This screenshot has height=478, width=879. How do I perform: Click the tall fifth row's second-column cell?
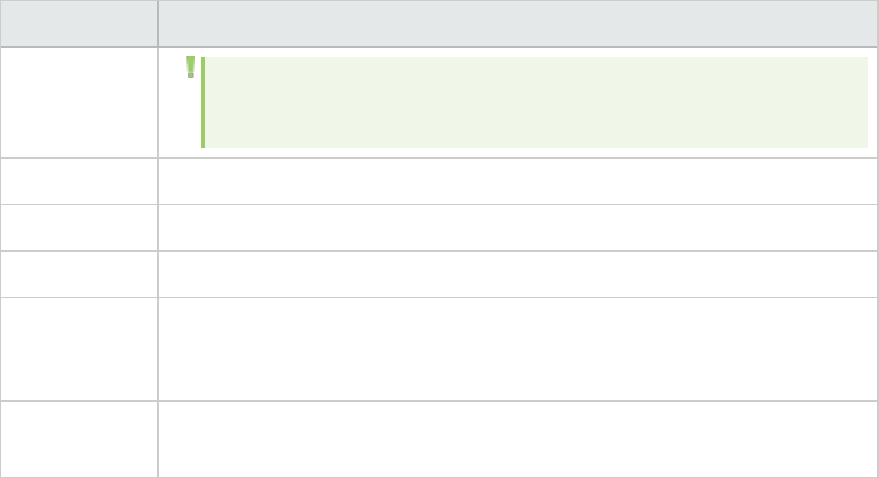pos(517,349)
